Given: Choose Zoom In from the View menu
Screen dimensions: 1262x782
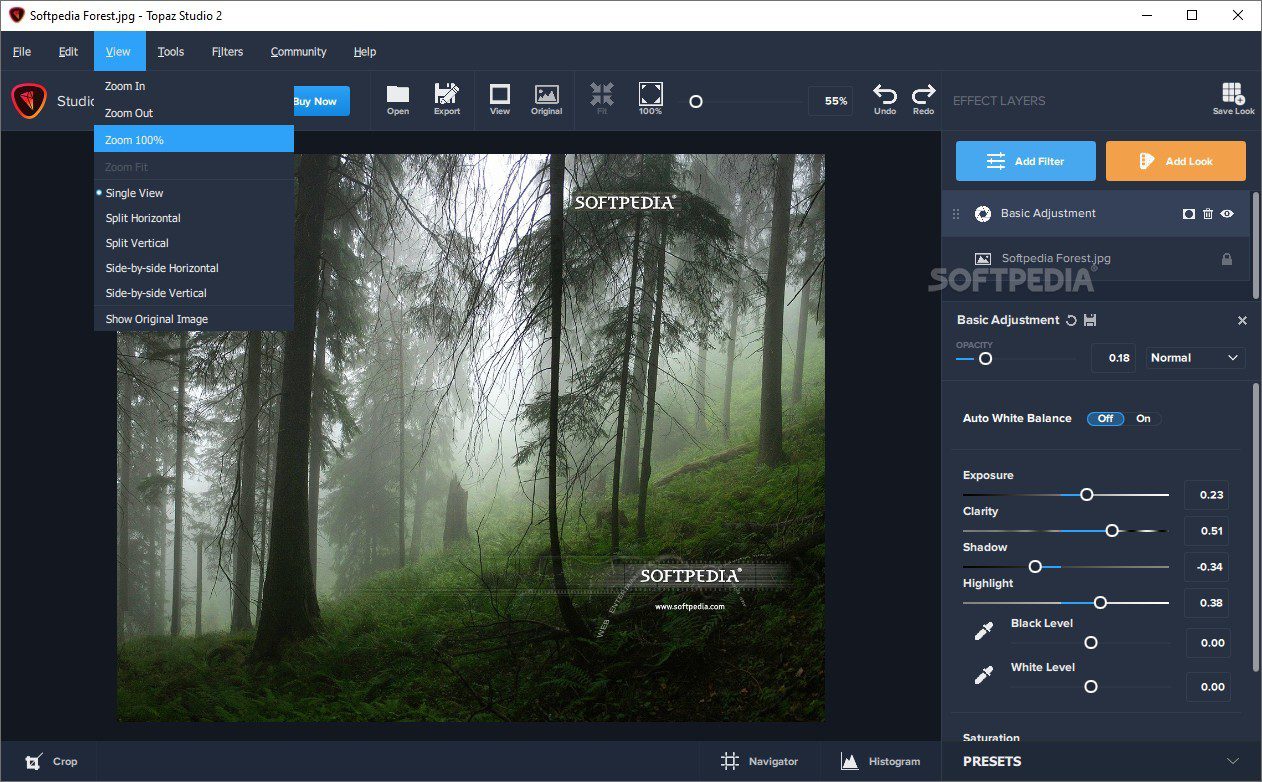Looking at the screenshot, I should point(194,86).
